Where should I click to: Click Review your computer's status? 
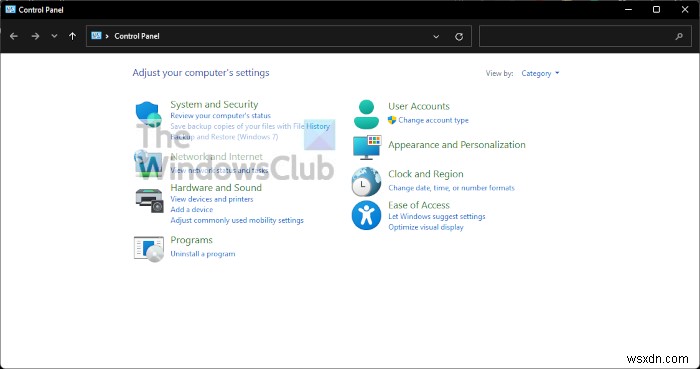[x=221, y=116]
